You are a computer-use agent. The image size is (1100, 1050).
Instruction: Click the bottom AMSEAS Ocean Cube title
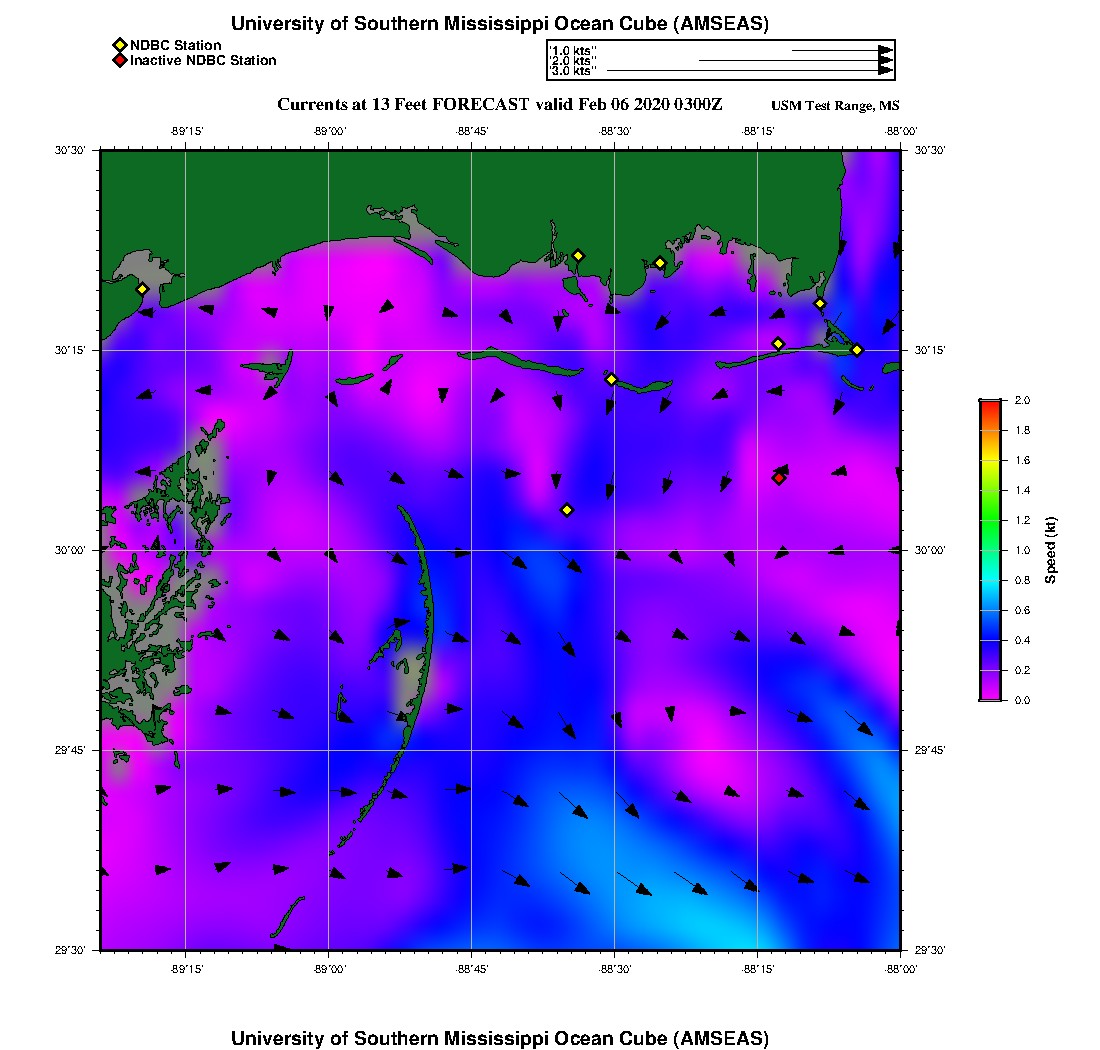(x=499, y=1037)
